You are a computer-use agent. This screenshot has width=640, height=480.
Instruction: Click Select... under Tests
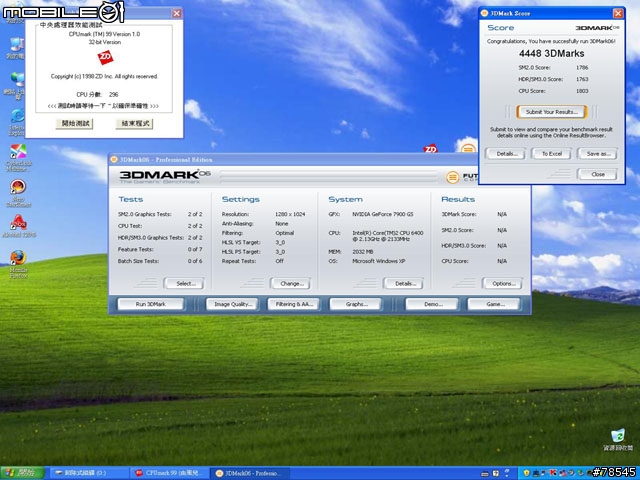[x=184, y=283]
